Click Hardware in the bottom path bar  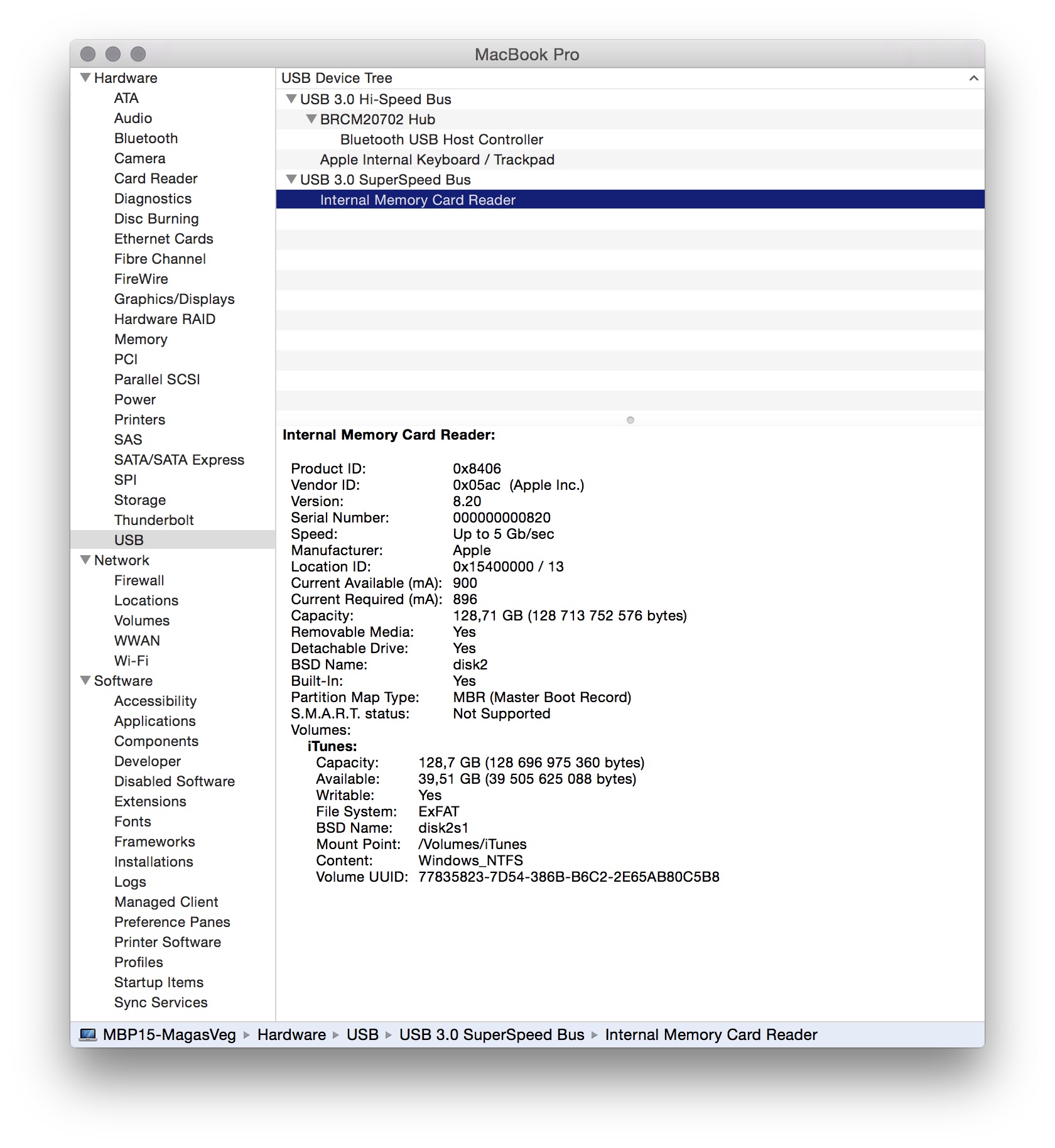[291, 1034]
